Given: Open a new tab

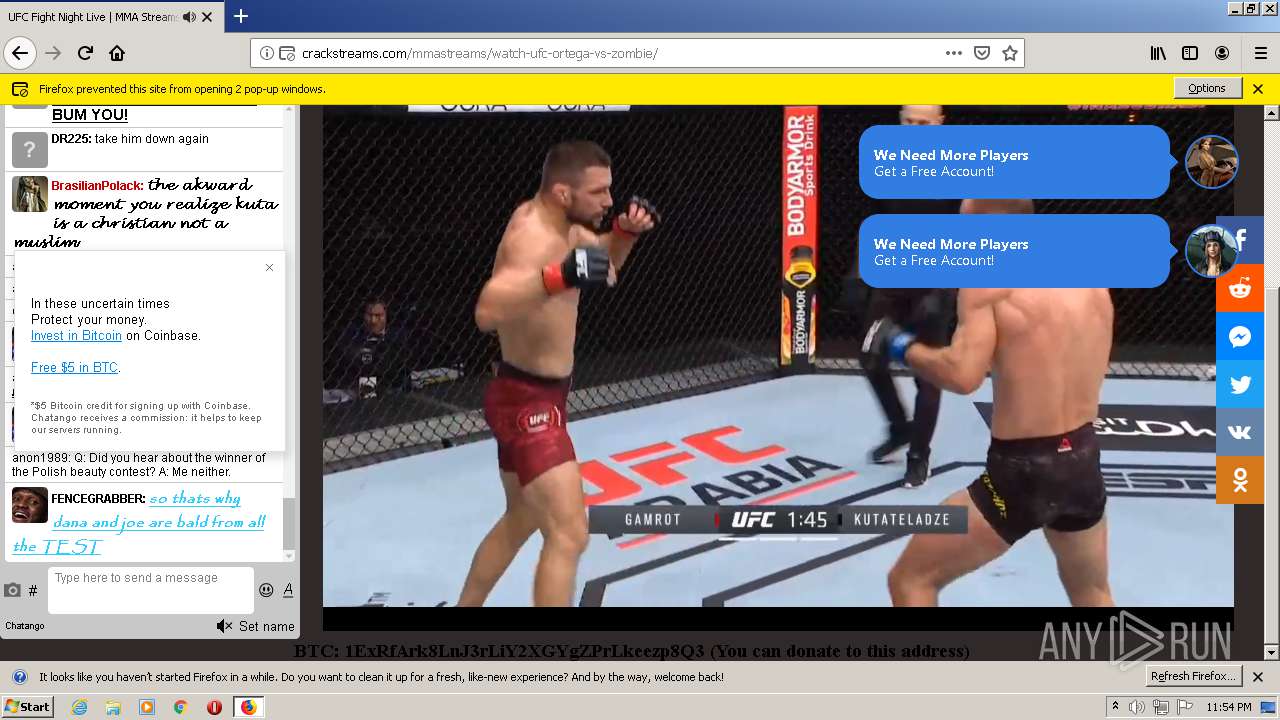Looking at the screenshot, I should coord(241,16).
